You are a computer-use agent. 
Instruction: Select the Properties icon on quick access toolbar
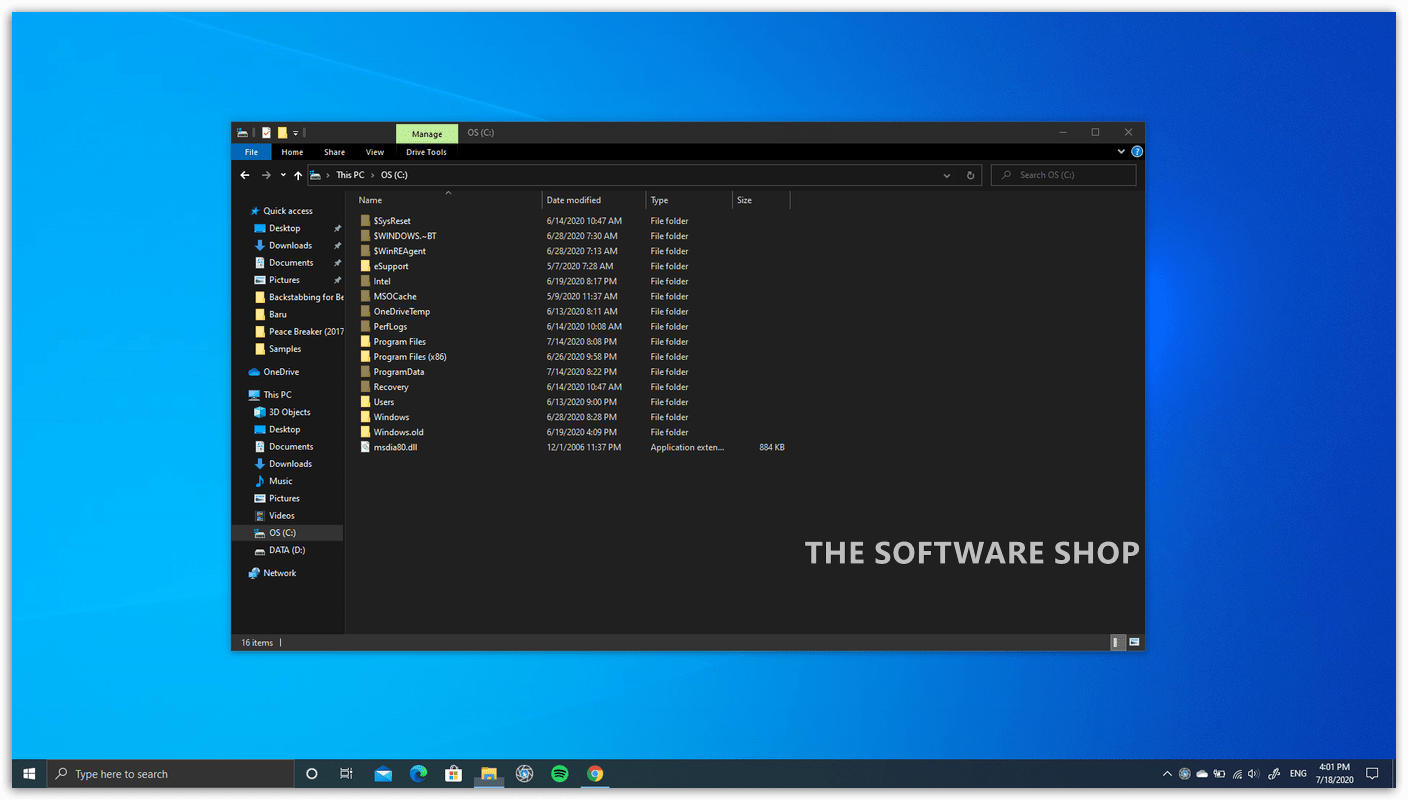(x=266, y=131)
